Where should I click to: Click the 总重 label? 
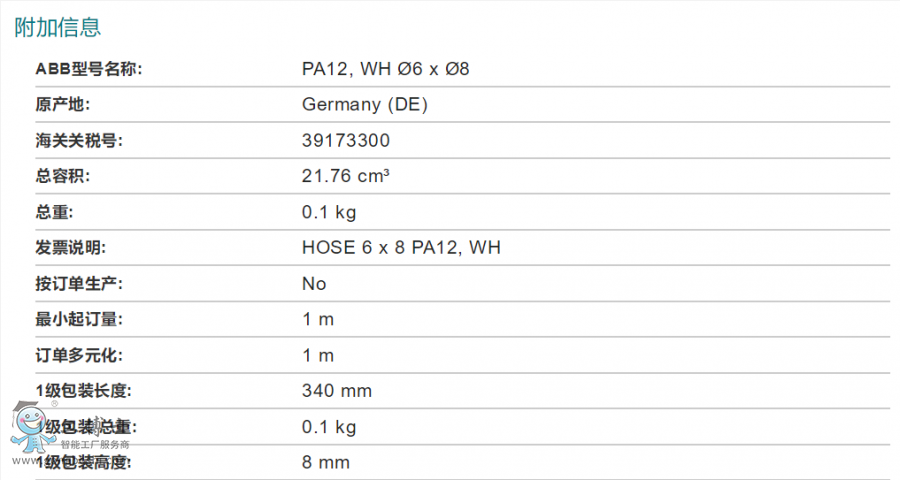click(x=55, y=212)
